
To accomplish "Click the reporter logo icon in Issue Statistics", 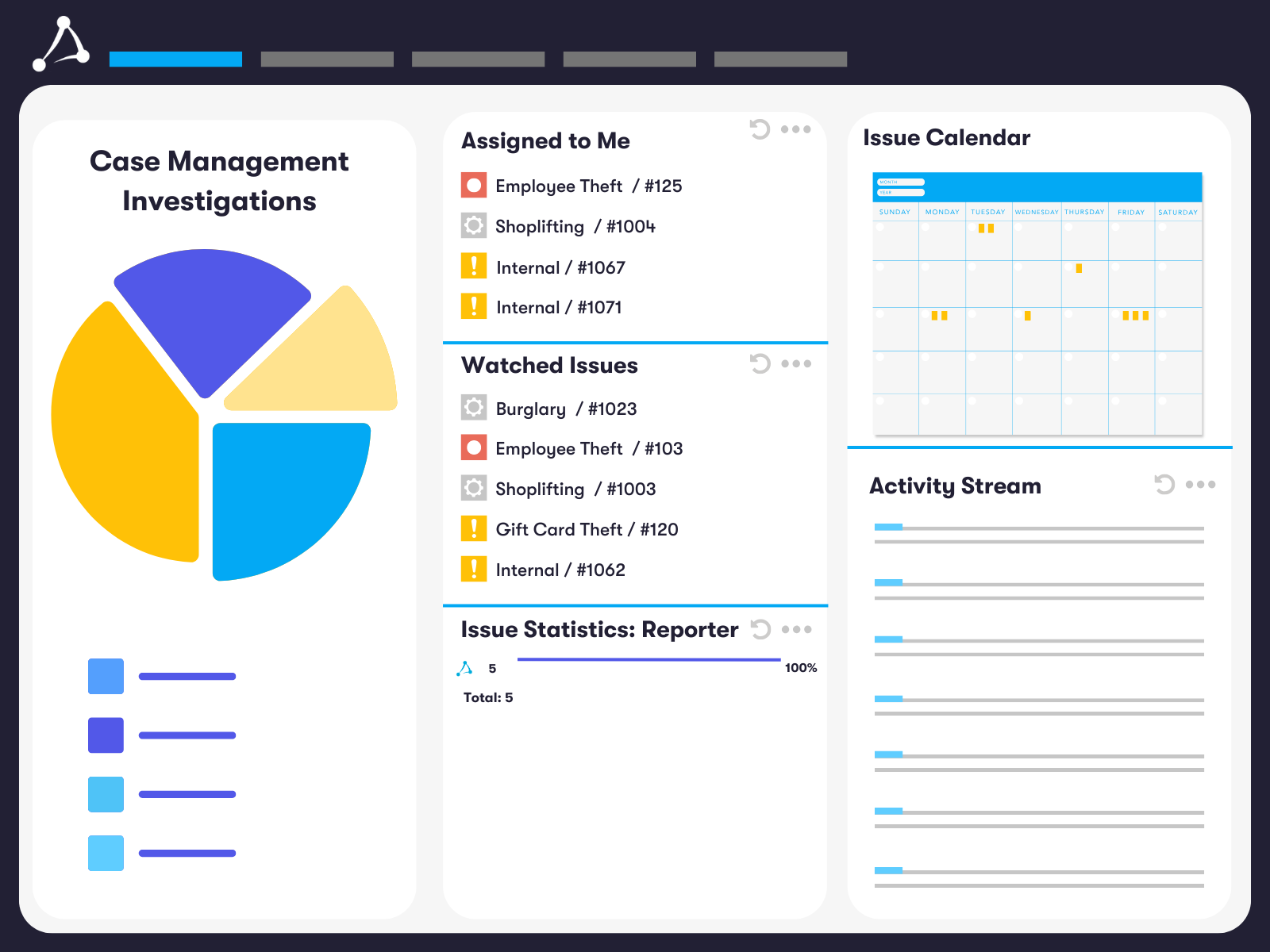I will 465,669.
